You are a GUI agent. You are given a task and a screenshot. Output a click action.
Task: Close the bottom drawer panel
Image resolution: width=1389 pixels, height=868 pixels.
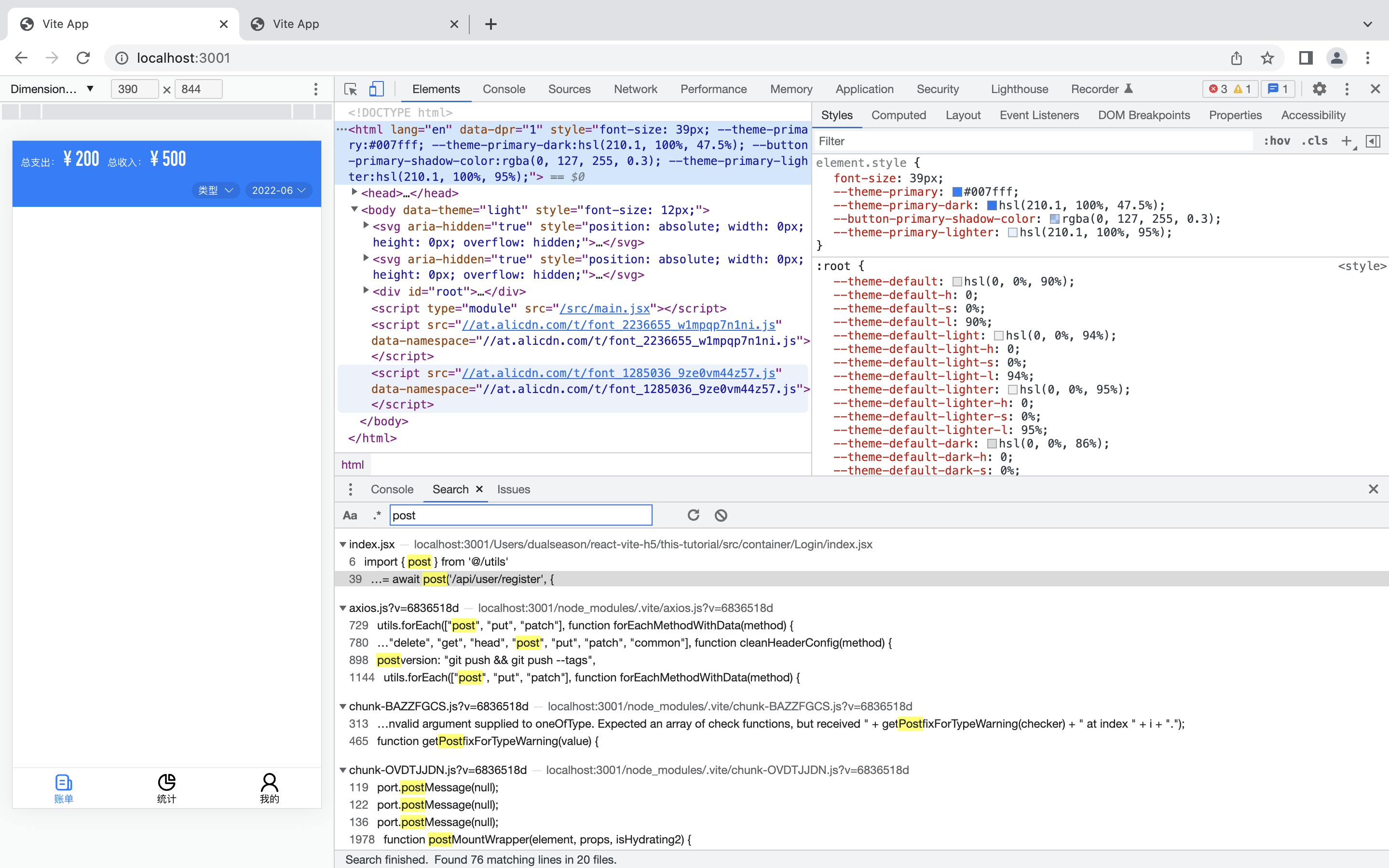tap(1374, 489)
